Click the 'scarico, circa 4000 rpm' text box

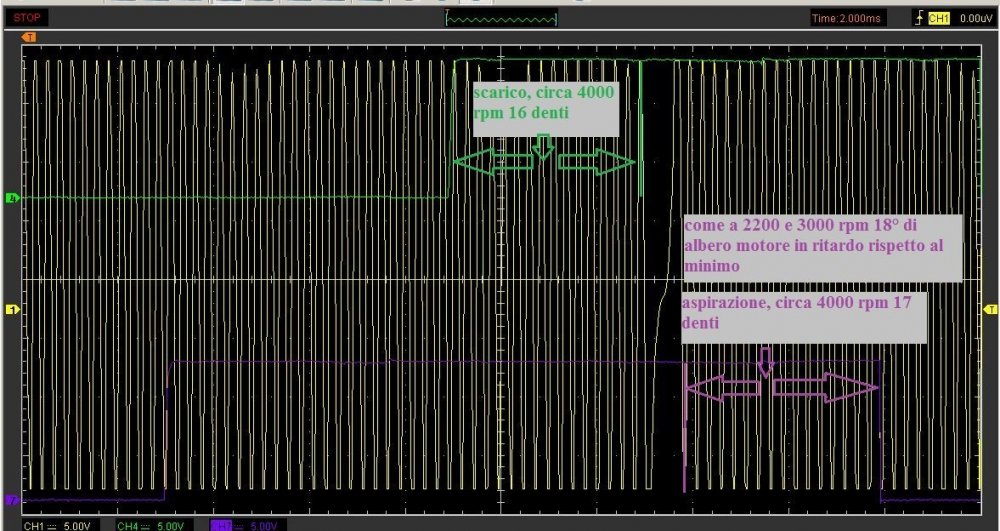click(545, 106)
